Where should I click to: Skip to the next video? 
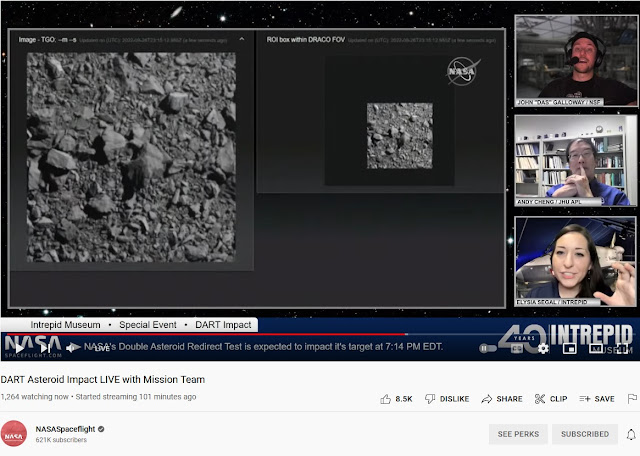click(45, 348)
